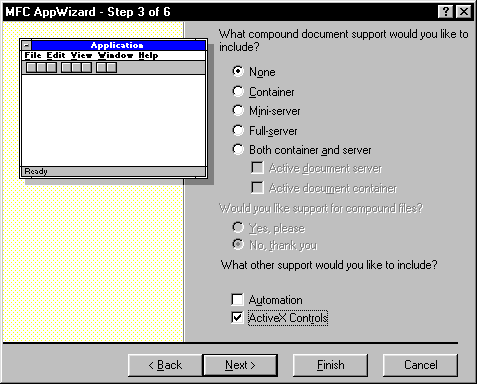Image resolution: width=477 pixels, height=384 pixels.
Task: Click the Finish button
Action: pyautogui.click(x=330, y=365)
